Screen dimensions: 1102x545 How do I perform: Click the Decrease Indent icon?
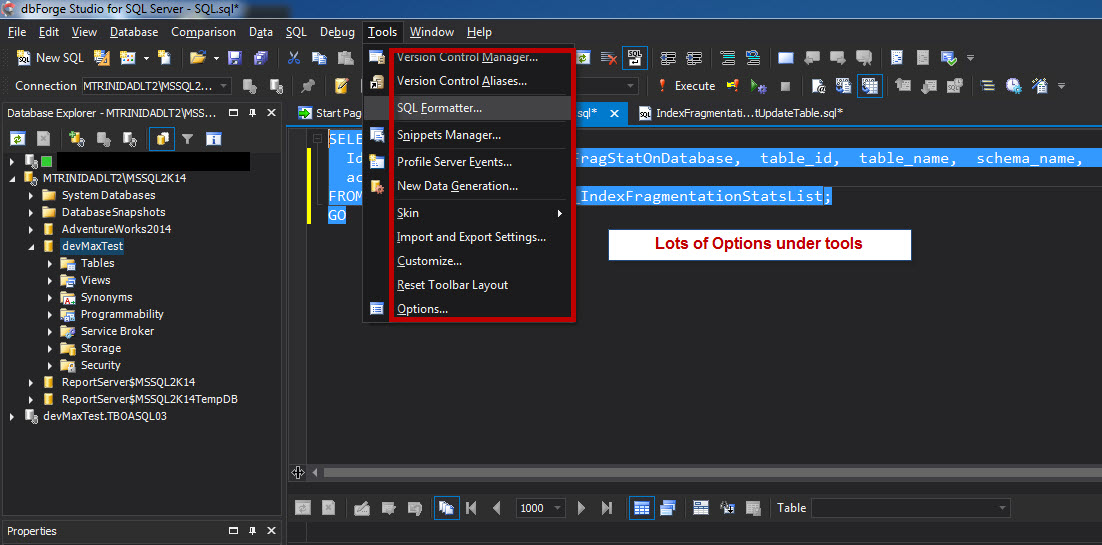click(668, 58)
